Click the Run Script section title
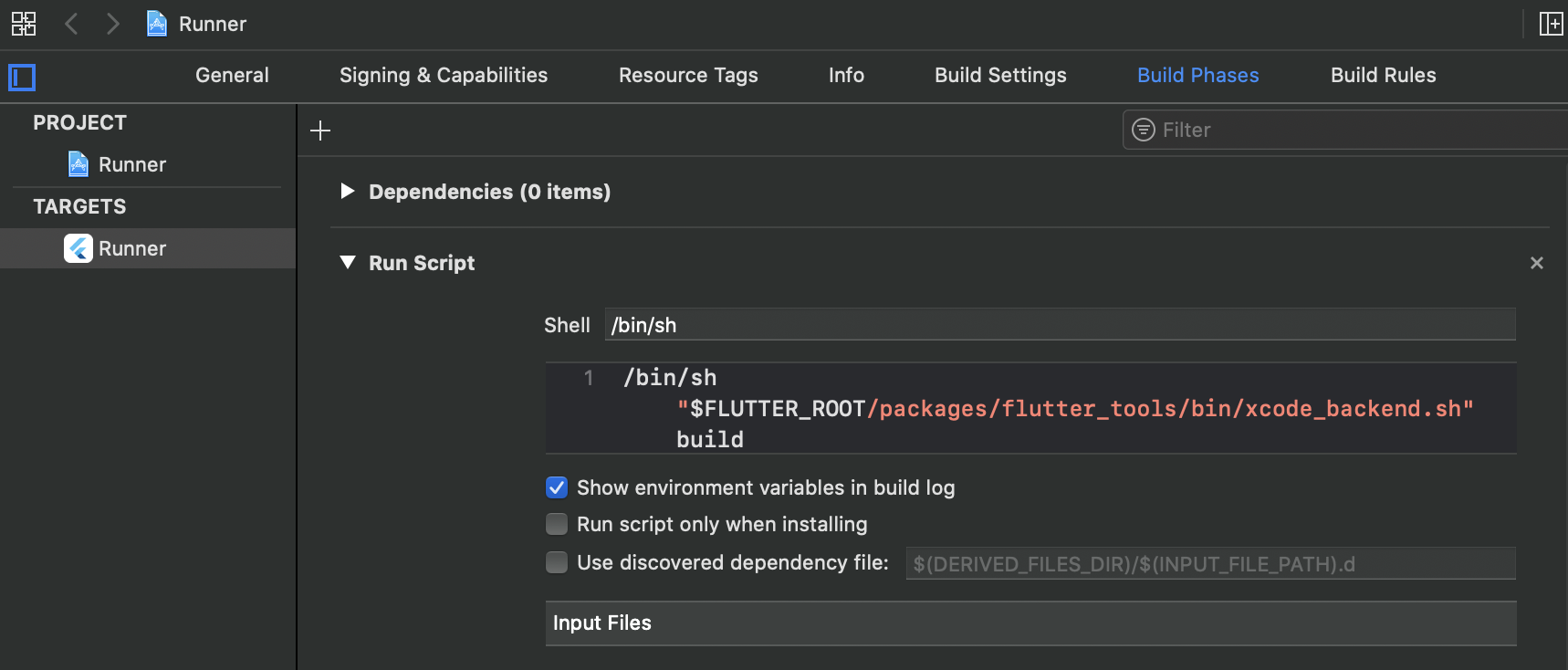The height and width of the screenshot is (670, 1568). click(x=422, y=263)
